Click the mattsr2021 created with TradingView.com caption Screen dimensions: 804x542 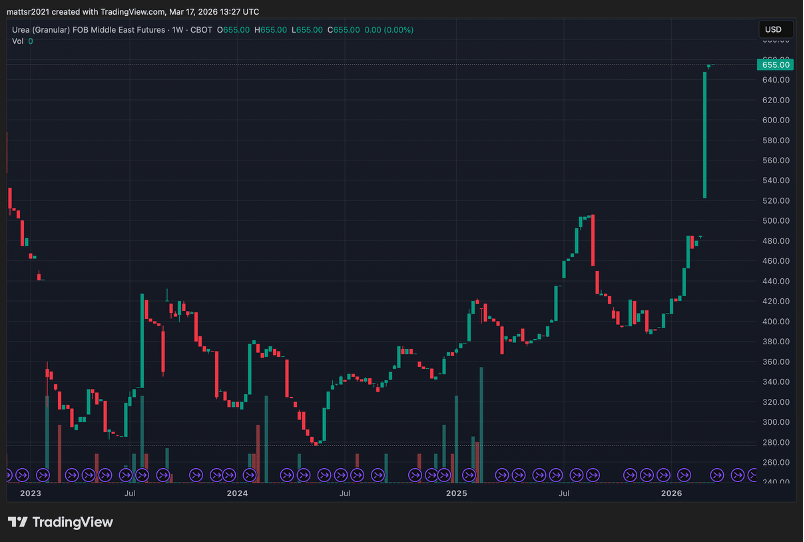[x=132, y=11]
